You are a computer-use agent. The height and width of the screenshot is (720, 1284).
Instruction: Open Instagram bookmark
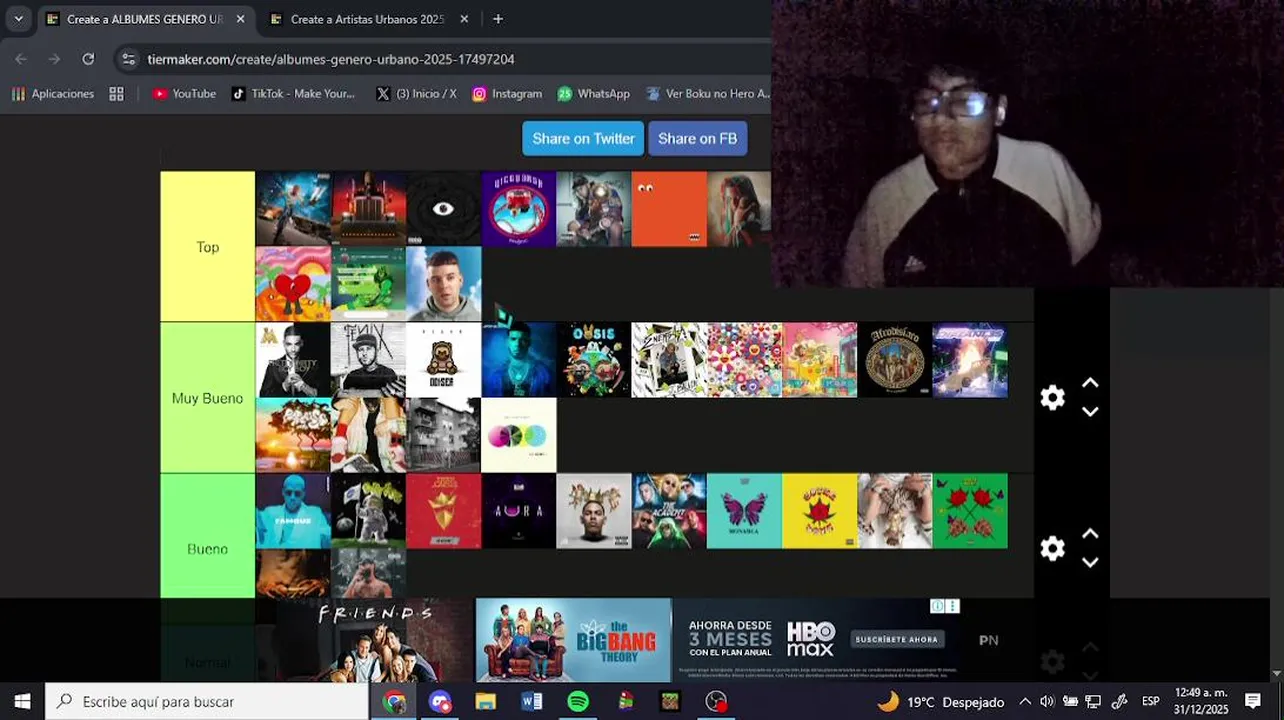(507, 93)
